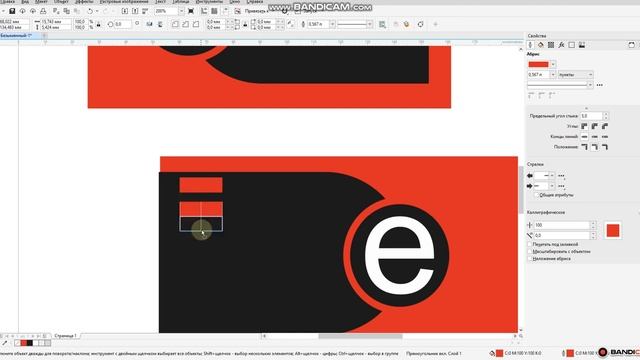Switch to the 'Страница 1' page tab
The height and width of the screenshot is (360, 640).
pos(65,336)
